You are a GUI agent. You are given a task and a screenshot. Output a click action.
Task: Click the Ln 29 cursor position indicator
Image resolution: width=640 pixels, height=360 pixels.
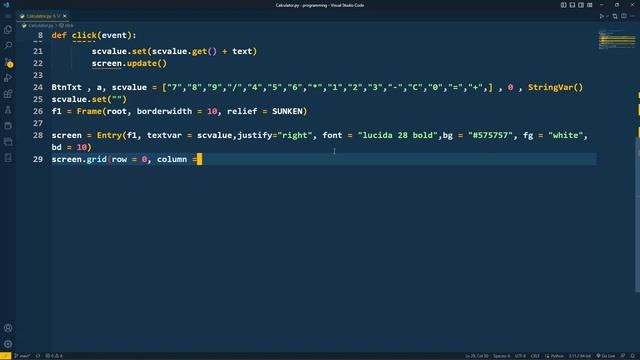tap(476, 356)
